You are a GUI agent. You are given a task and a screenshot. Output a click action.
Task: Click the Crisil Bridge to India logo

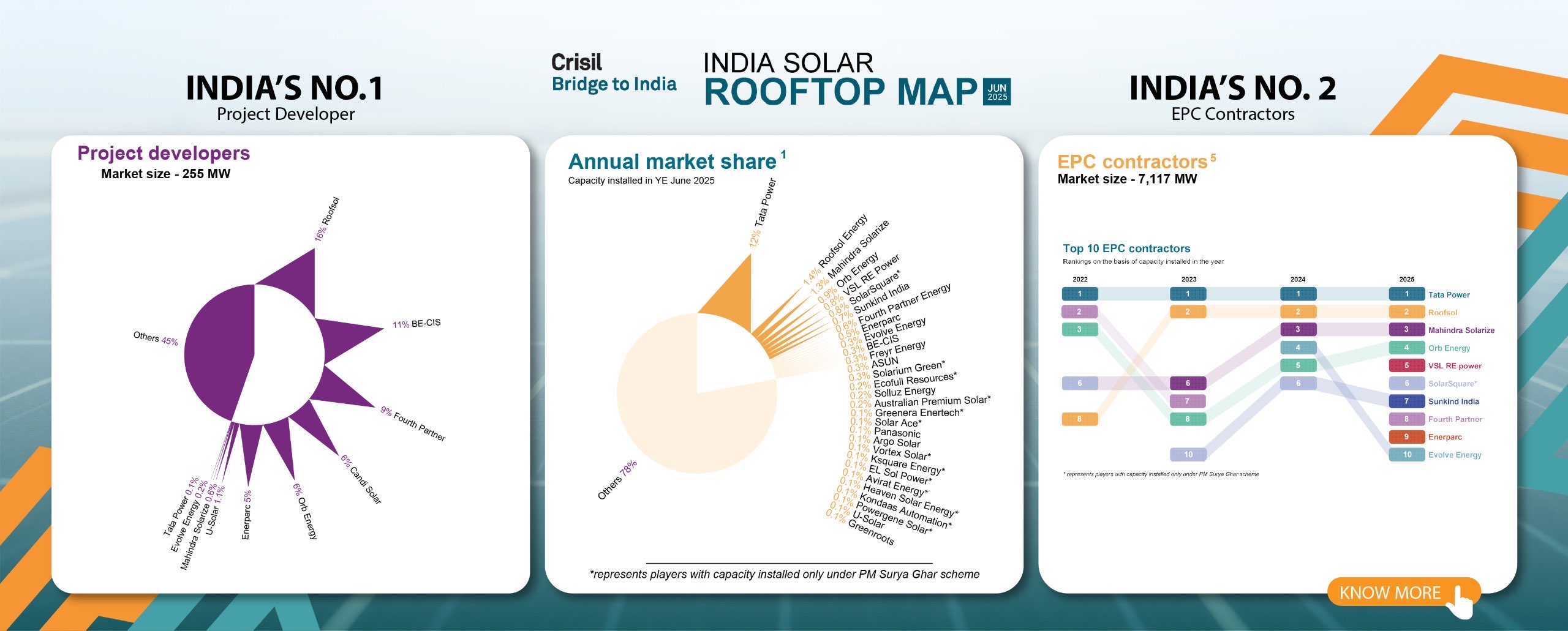click(614, 73)
